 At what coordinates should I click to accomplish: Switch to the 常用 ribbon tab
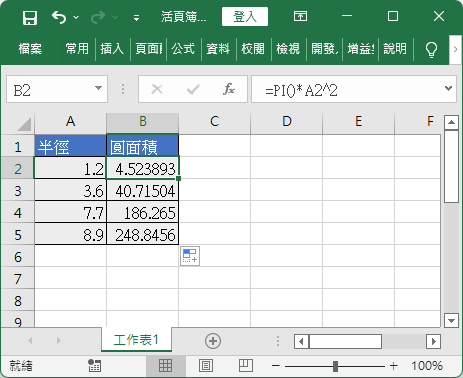pyautogui.click(x=77, y=49)
